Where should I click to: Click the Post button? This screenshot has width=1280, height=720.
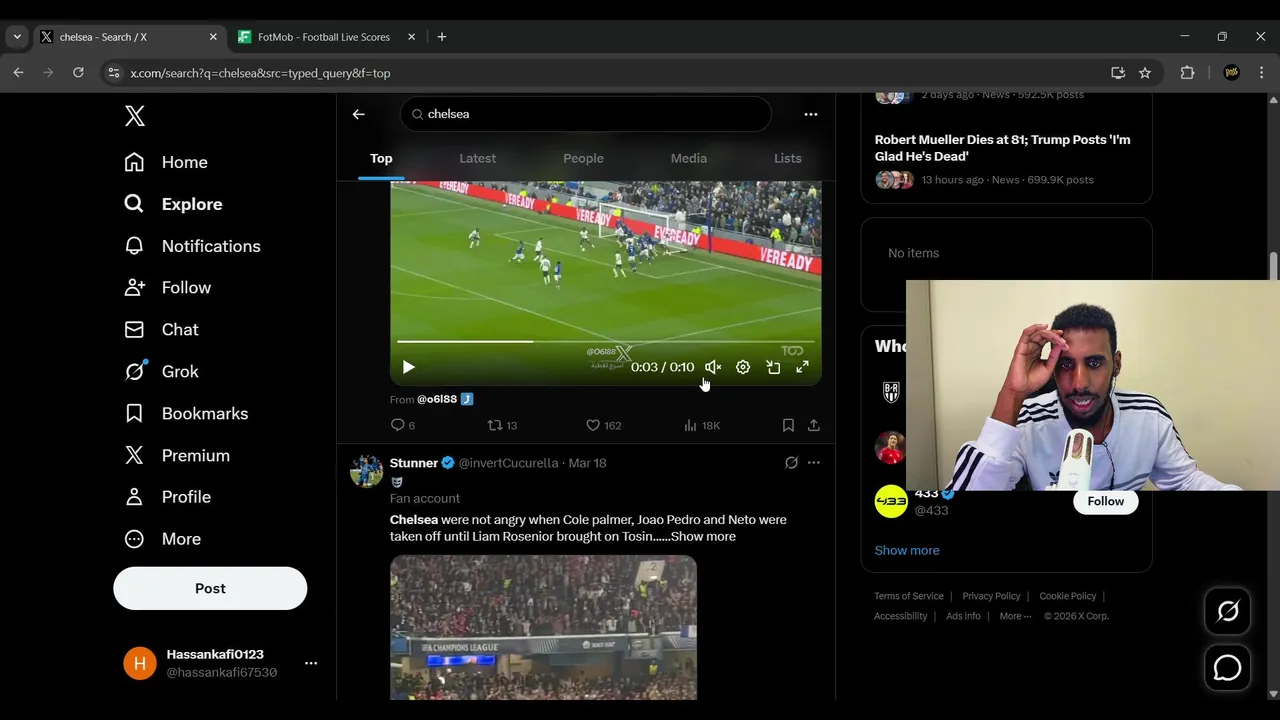pos(210,588)
